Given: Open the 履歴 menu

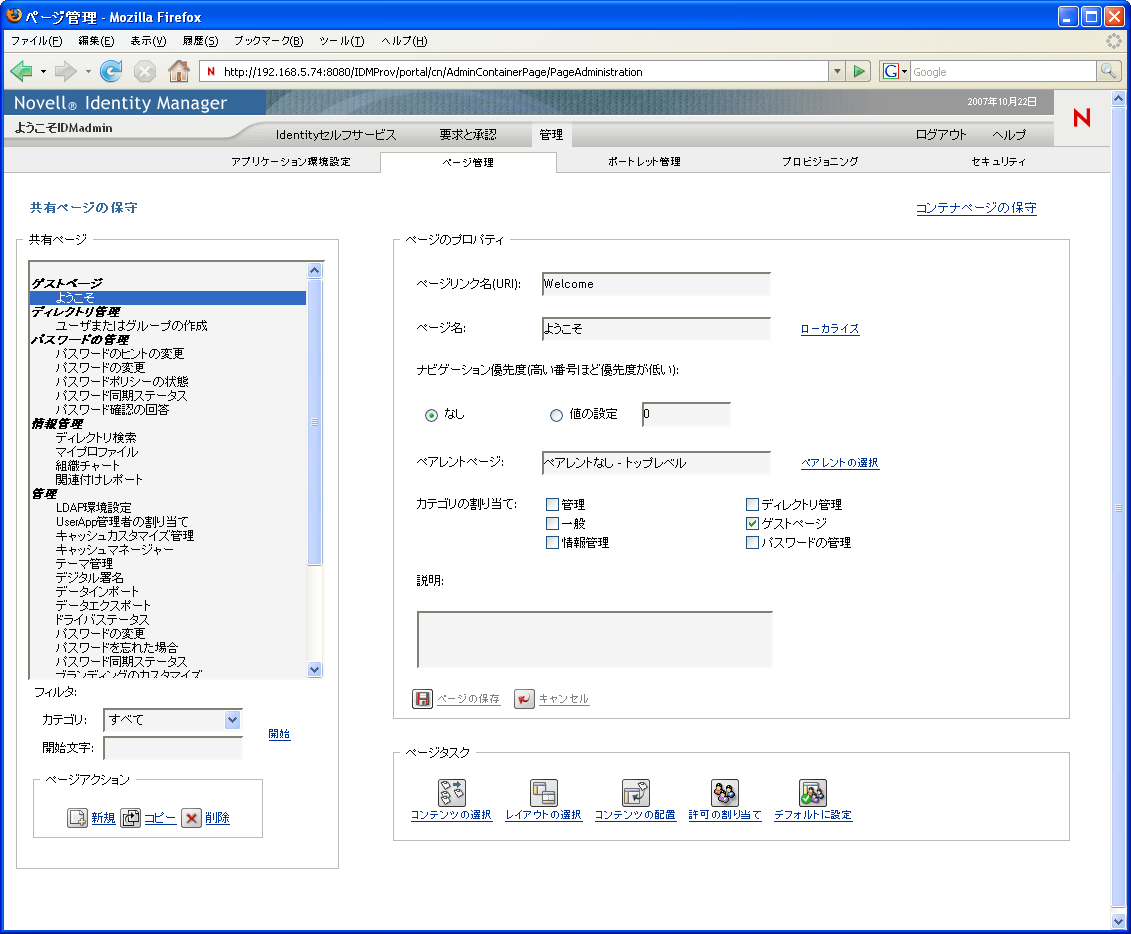Looking at the screenshot, I should (x=200, y=41).
